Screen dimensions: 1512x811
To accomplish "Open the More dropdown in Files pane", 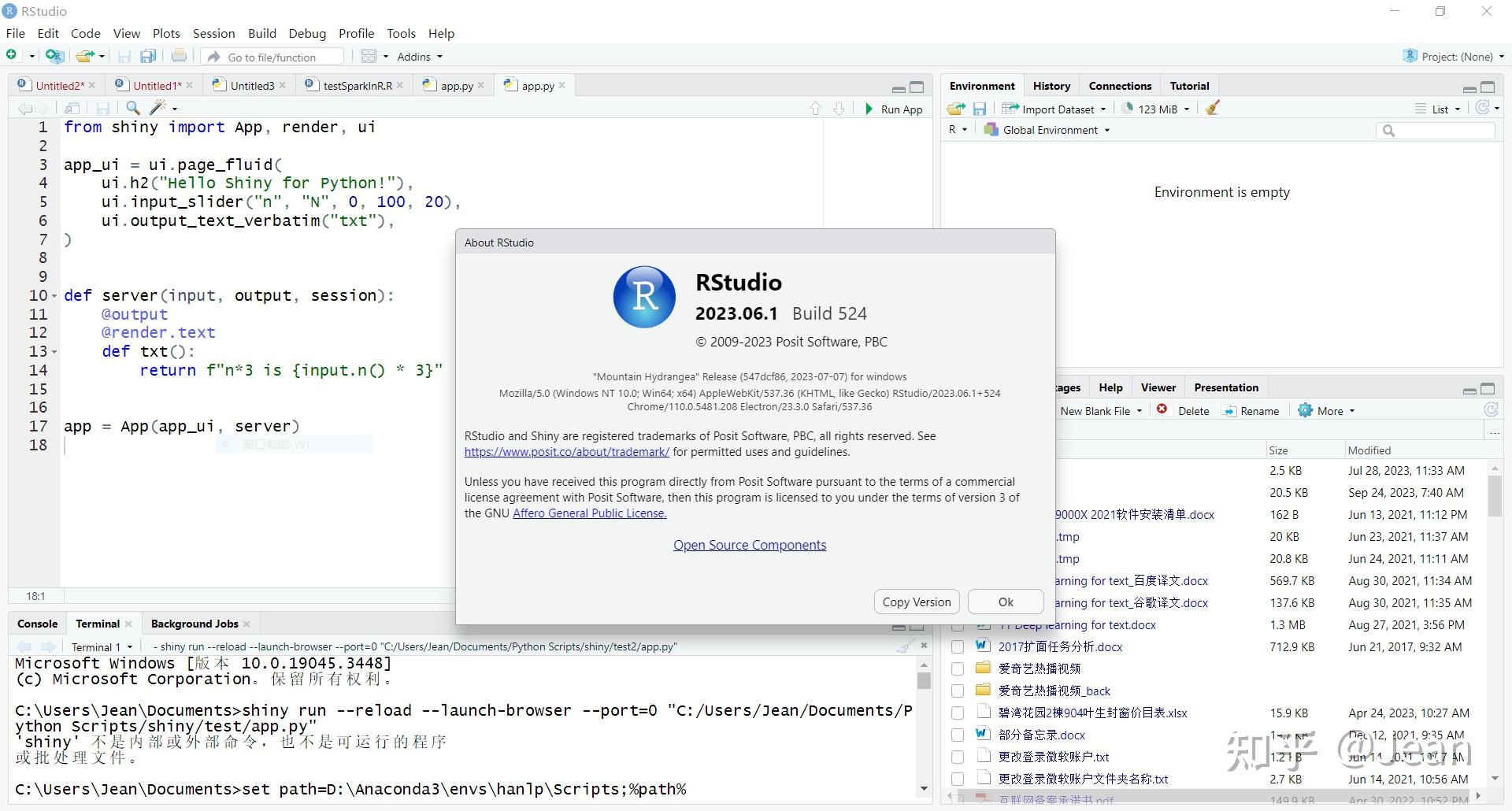I will (x=1327, y=410).
